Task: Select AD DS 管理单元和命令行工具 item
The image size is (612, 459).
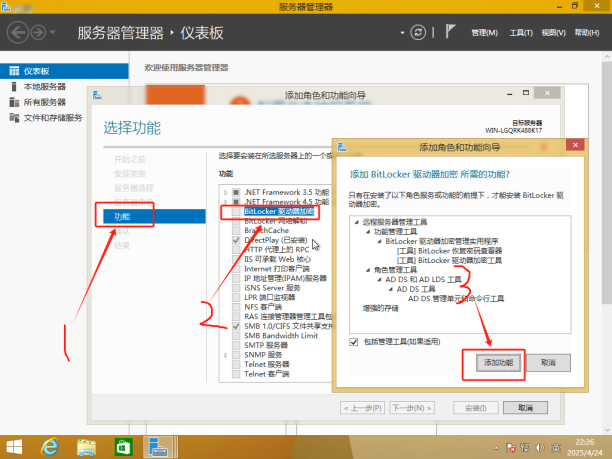Action: tap(456, 299)
